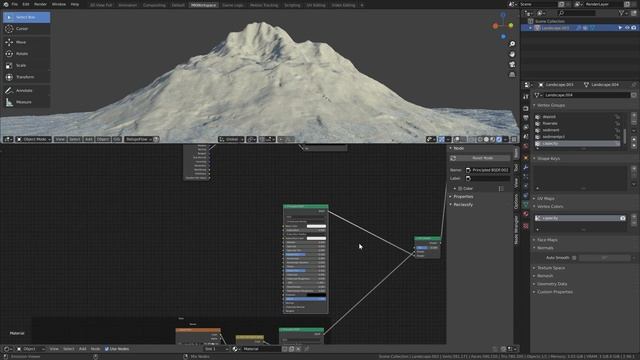Activate the Transform tool
640x360 pixels.
click(27, 77)
